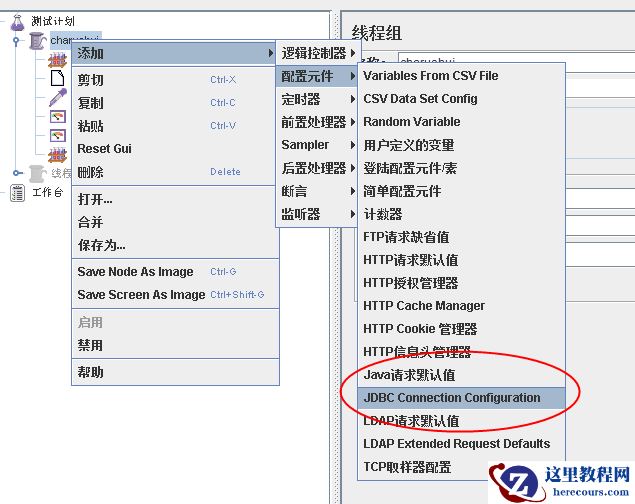Expand 配置元件 submenu
Image resolution: width=635 pixels, height=504 pixels.
coord(317,76)
